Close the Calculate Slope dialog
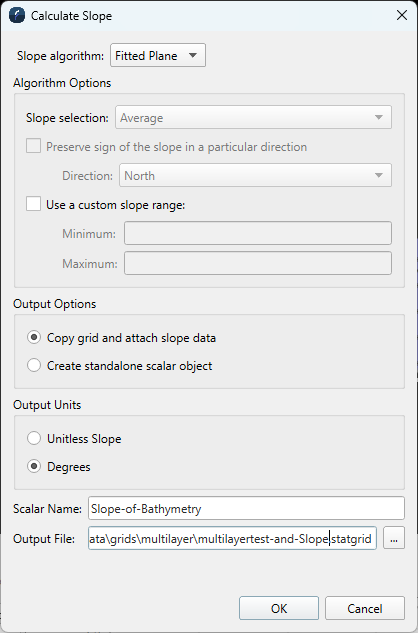Viewport: 418px width, 633px height. point(401,15)
